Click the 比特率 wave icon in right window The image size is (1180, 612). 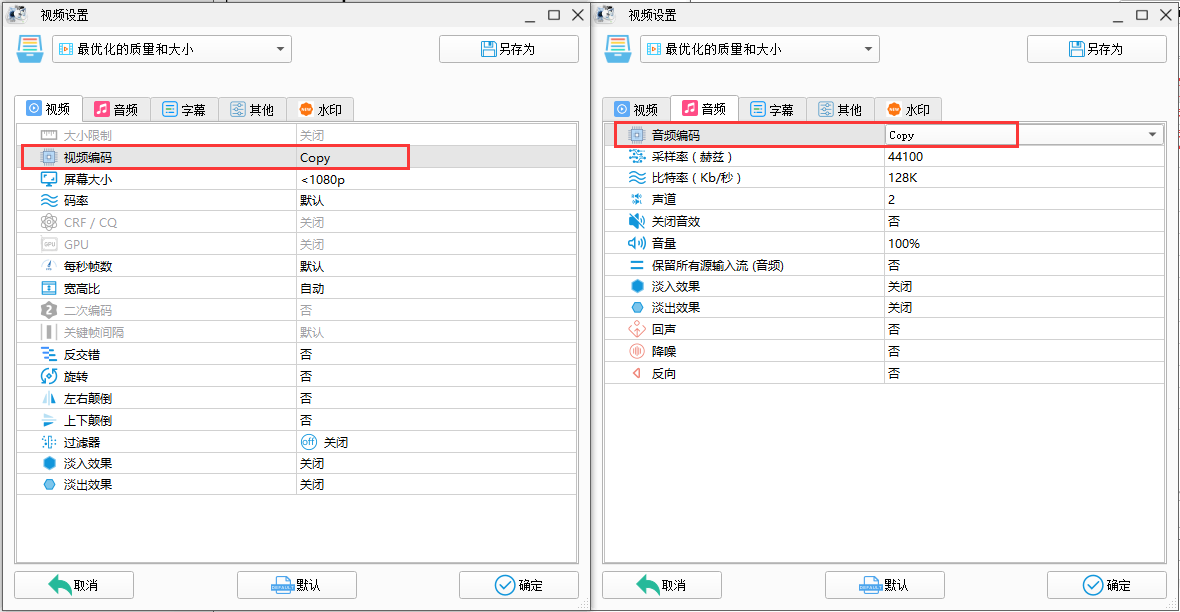click(637, 178)
